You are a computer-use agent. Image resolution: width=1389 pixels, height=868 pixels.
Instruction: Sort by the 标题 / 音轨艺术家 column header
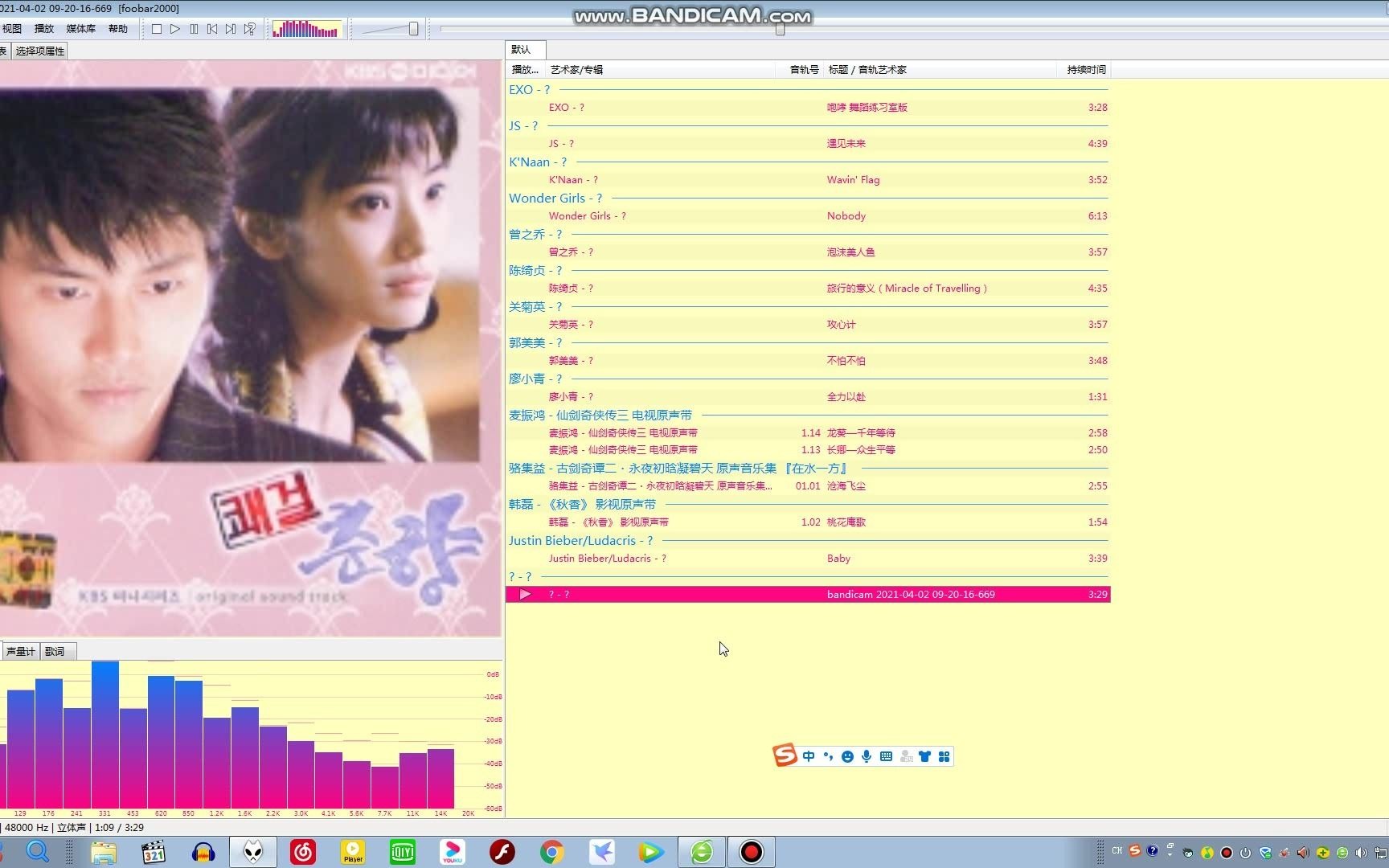pyautogui.click(x=940, y=70)
